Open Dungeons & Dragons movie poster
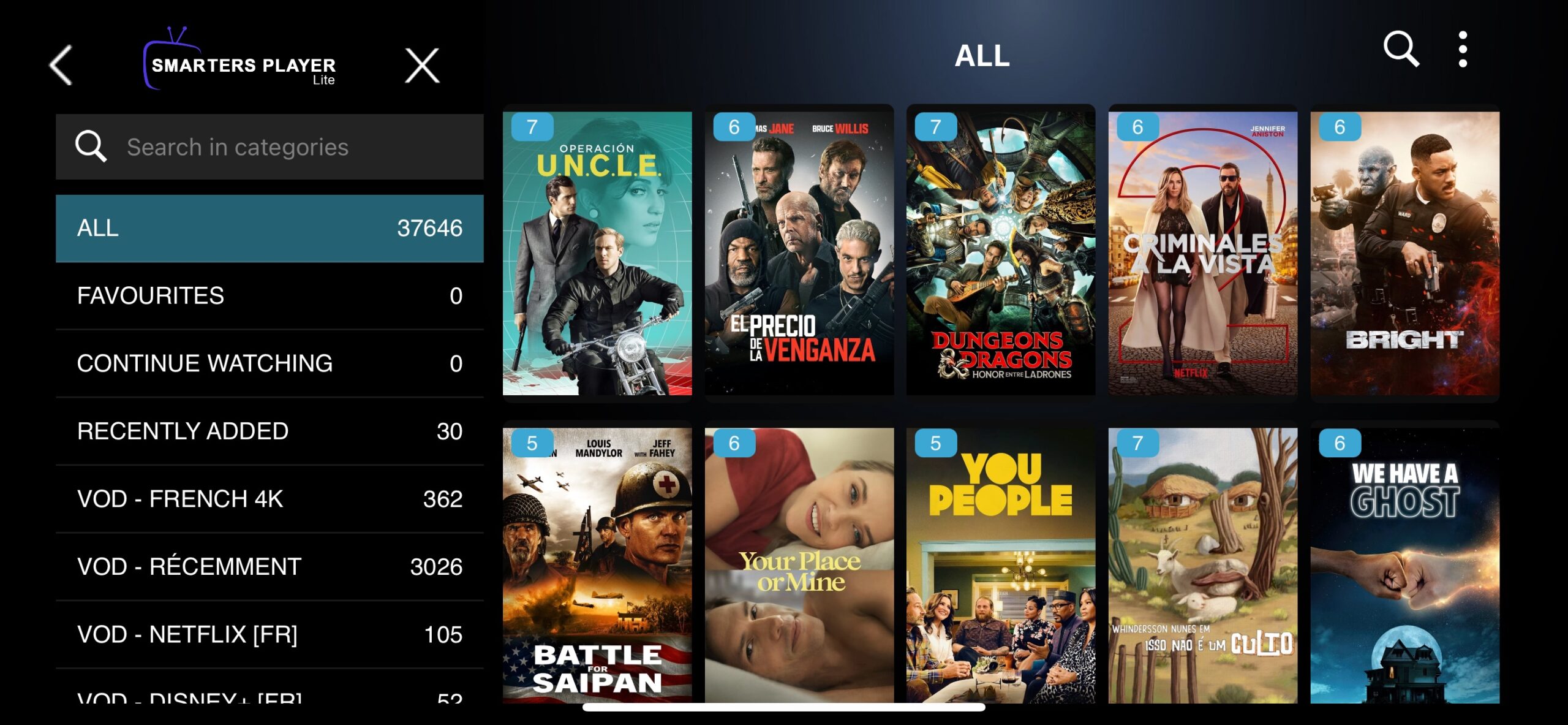This screenshot has height=725, width=1568. point(1001,253)
